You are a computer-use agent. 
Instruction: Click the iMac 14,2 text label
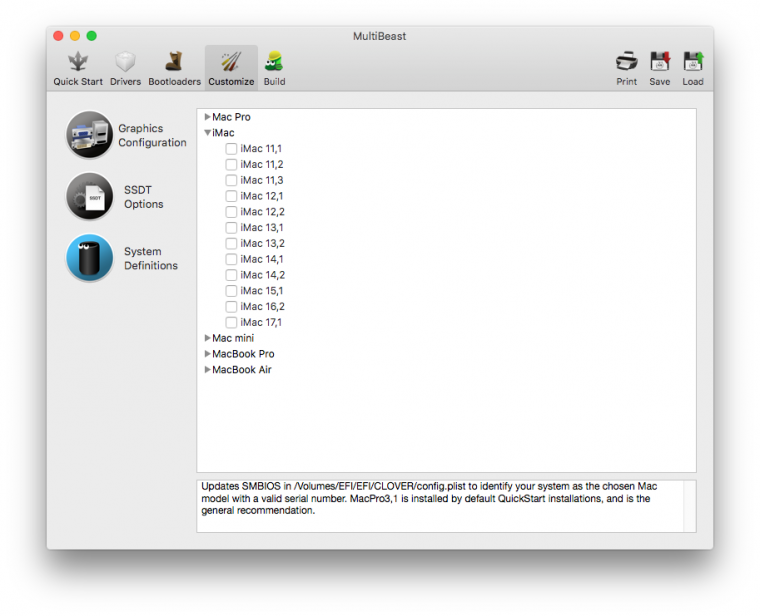[x=262, y=275]
